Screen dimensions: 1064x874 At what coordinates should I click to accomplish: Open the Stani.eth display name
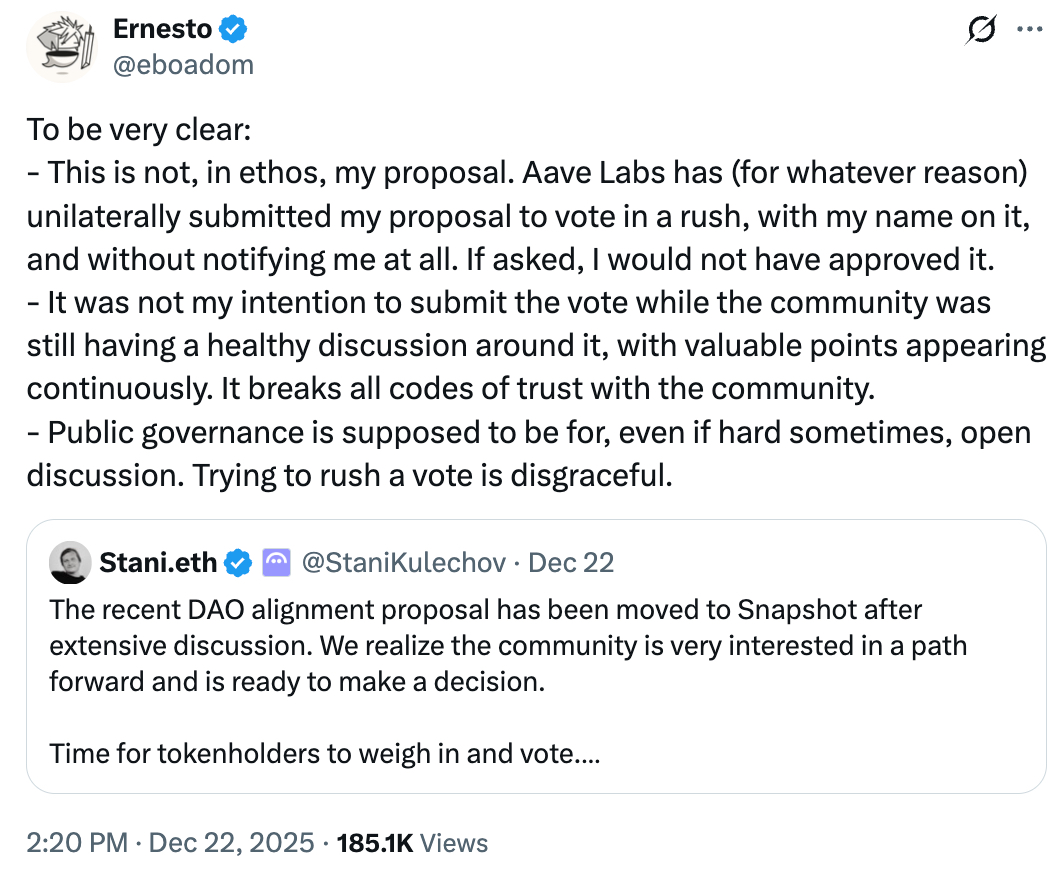[157, 563]
